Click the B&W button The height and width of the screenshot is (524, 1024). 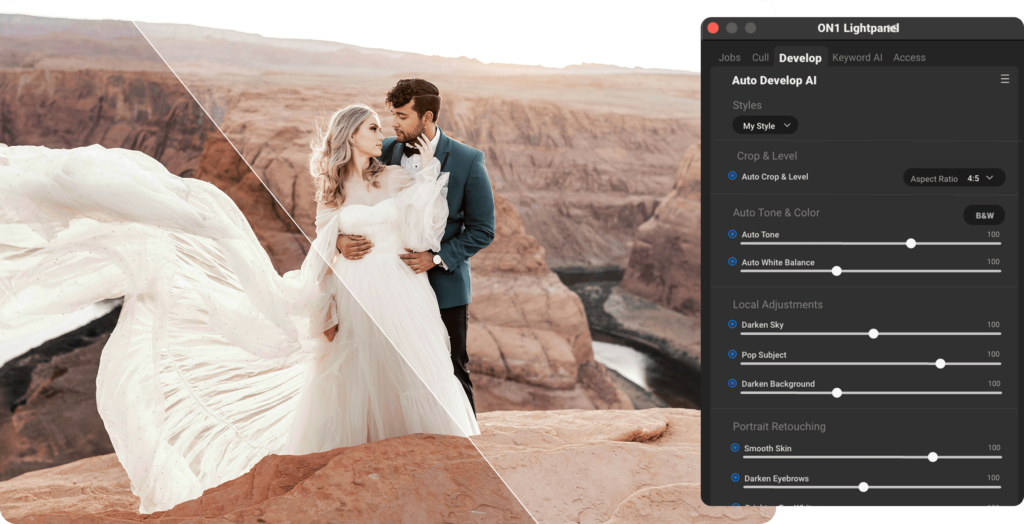point(983,215)
